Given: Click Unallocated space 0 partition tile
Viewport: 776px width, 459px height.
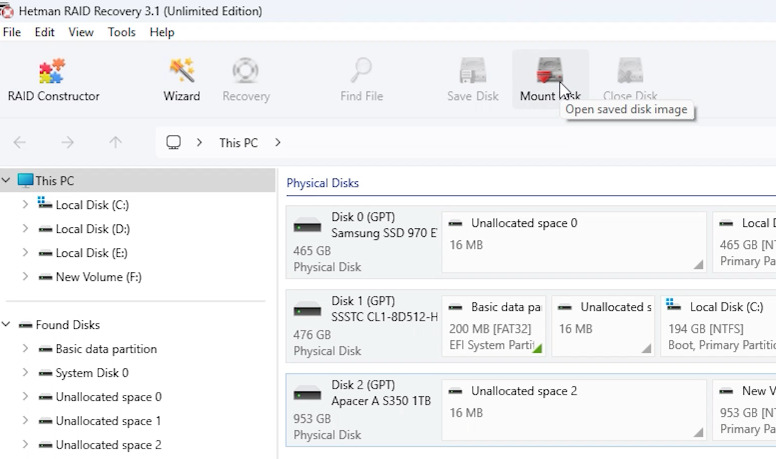Looking at the screenshot, I should (574, 242).
